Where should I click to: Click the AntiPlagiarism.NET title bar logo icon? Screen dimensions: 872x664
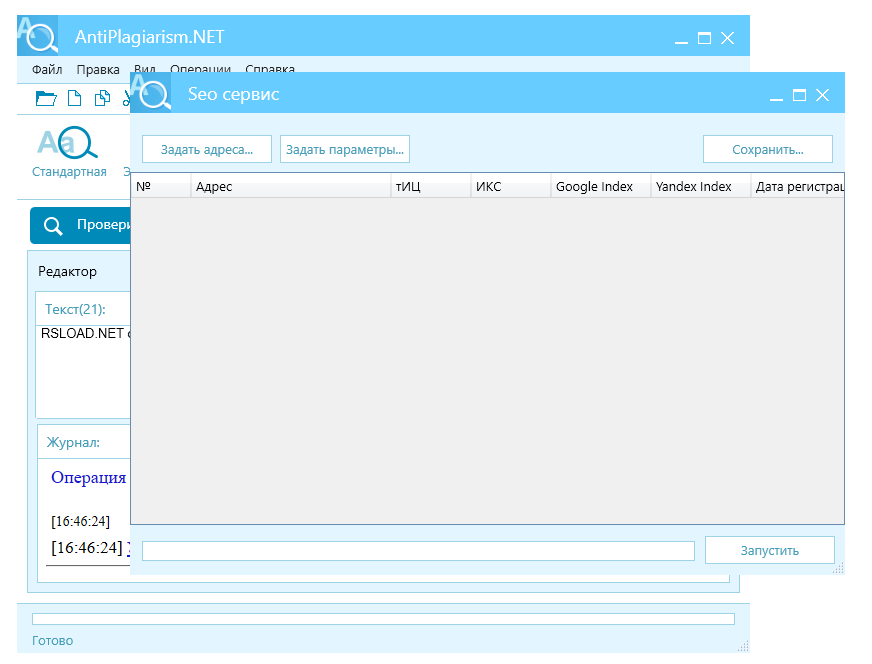click(x=37, y=36)
